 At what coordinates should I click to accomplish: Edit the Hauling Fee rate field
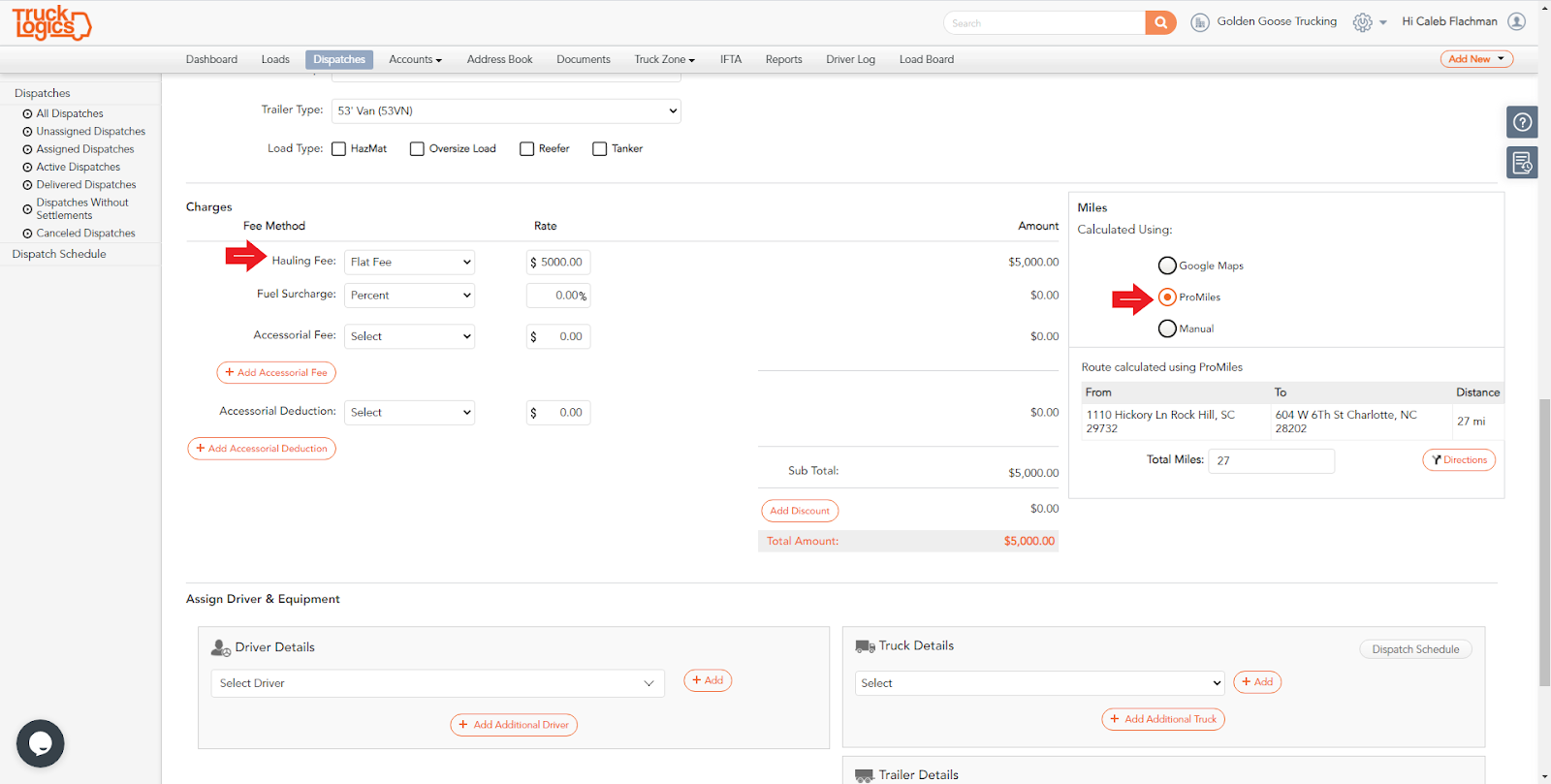(x=558, y=263)
